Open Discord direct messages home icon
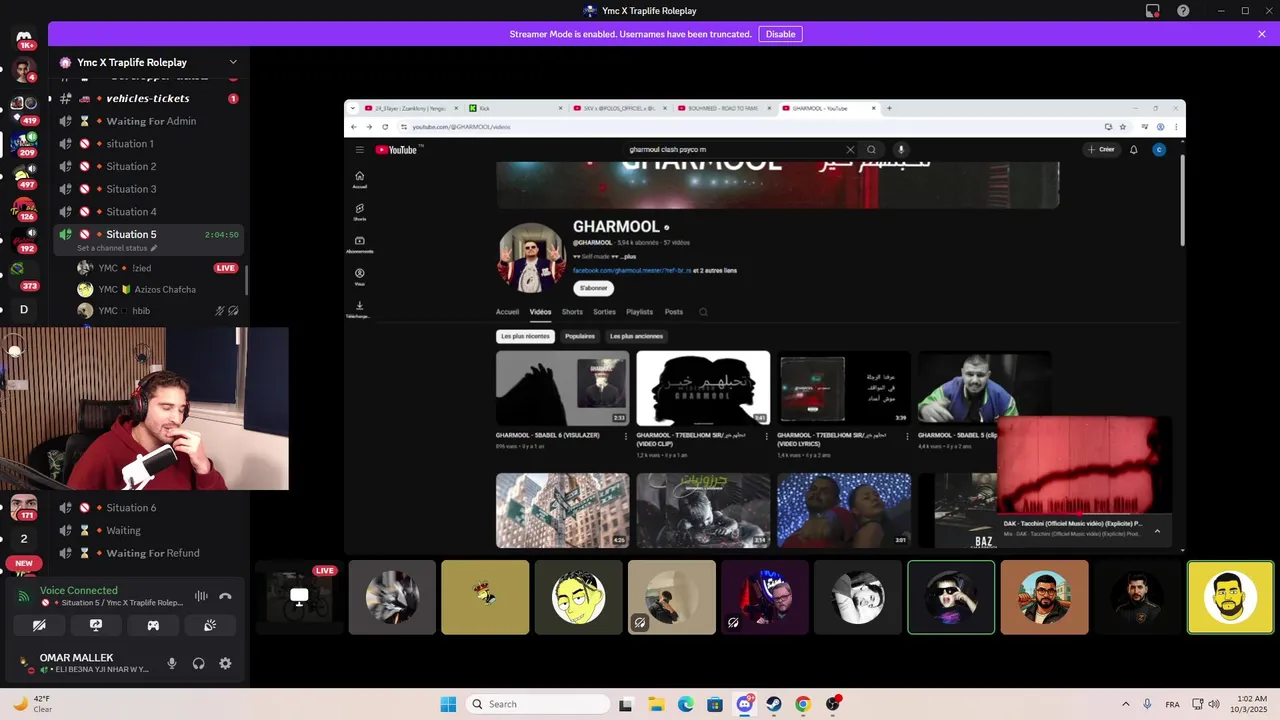This screenshot has height=720, width=1280. tap(24, 38)
